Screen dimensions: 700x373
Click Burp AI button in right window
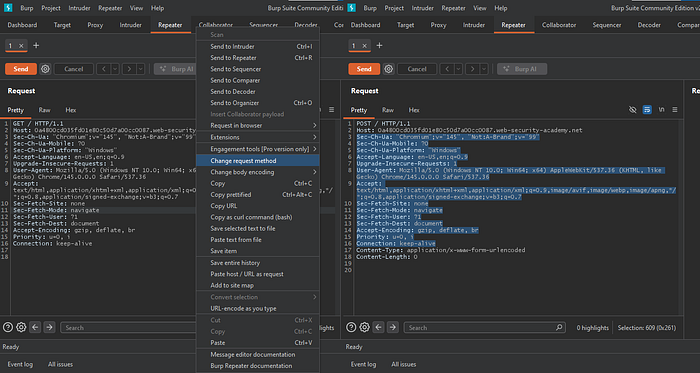[x=522, y=69]
